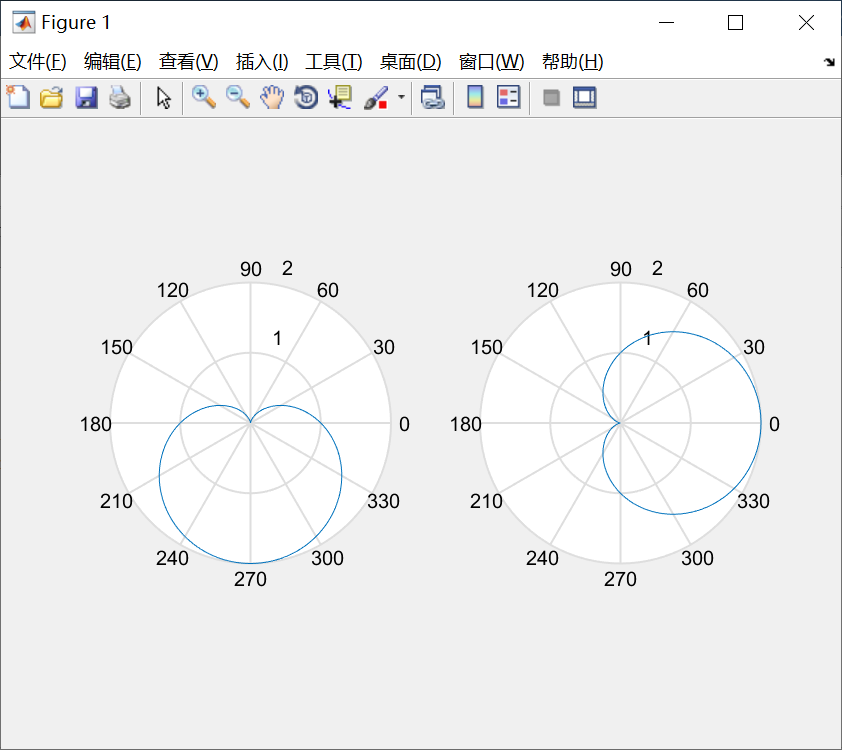This screenshot has width=842, height=750.
Task: Activate the Zoom In magnifier tool
Action: pos(204,98)
